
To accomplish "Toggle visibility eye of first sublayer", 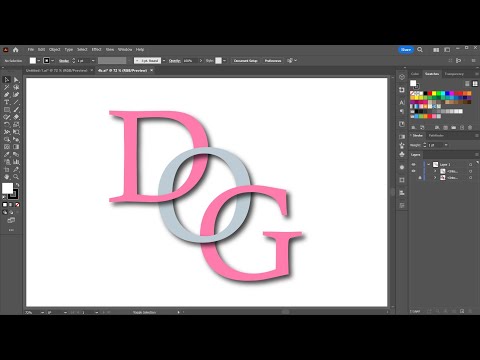I will click(x=414, y=171).
